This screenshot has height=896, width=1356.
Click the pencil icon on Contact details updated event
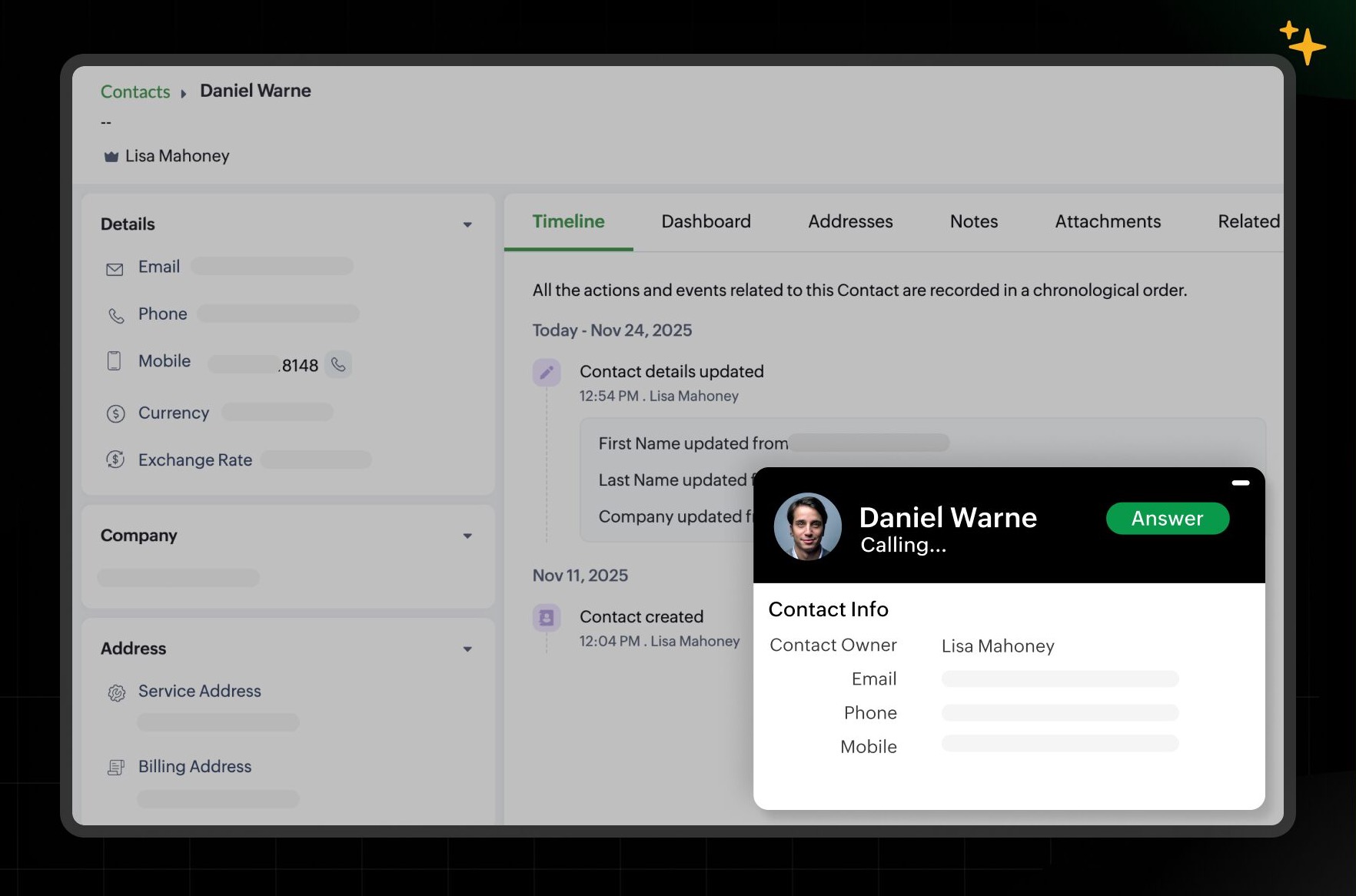pos(547,372)
